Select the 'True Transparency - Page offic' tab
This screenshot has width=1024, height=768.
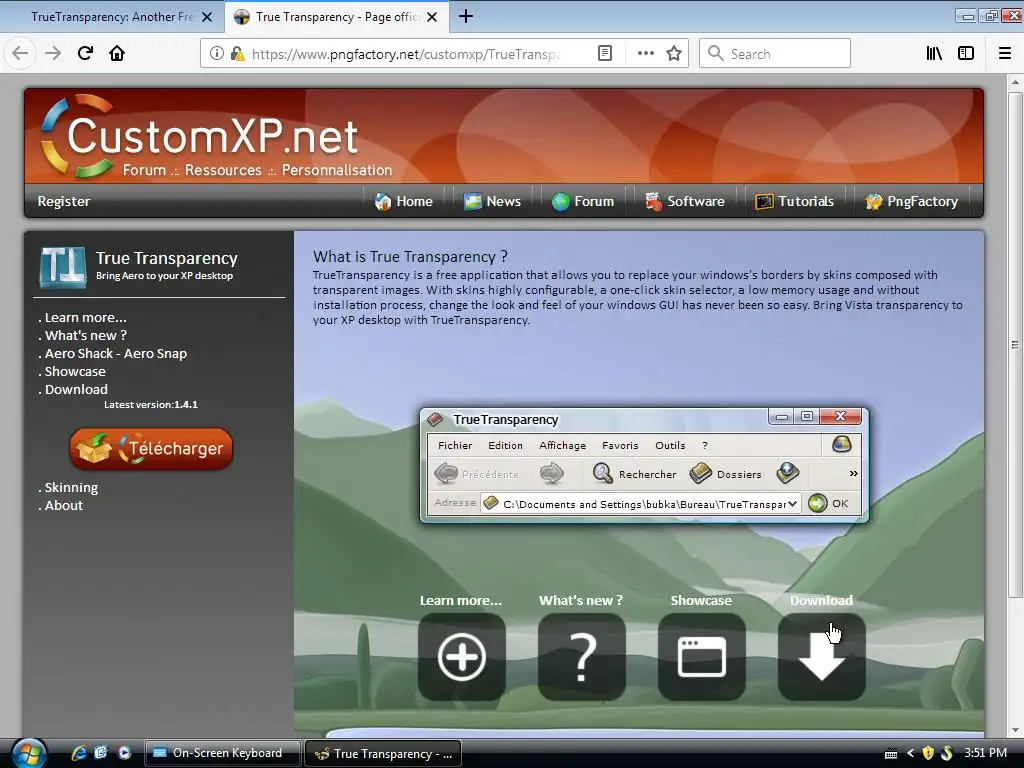click(337, 17)
